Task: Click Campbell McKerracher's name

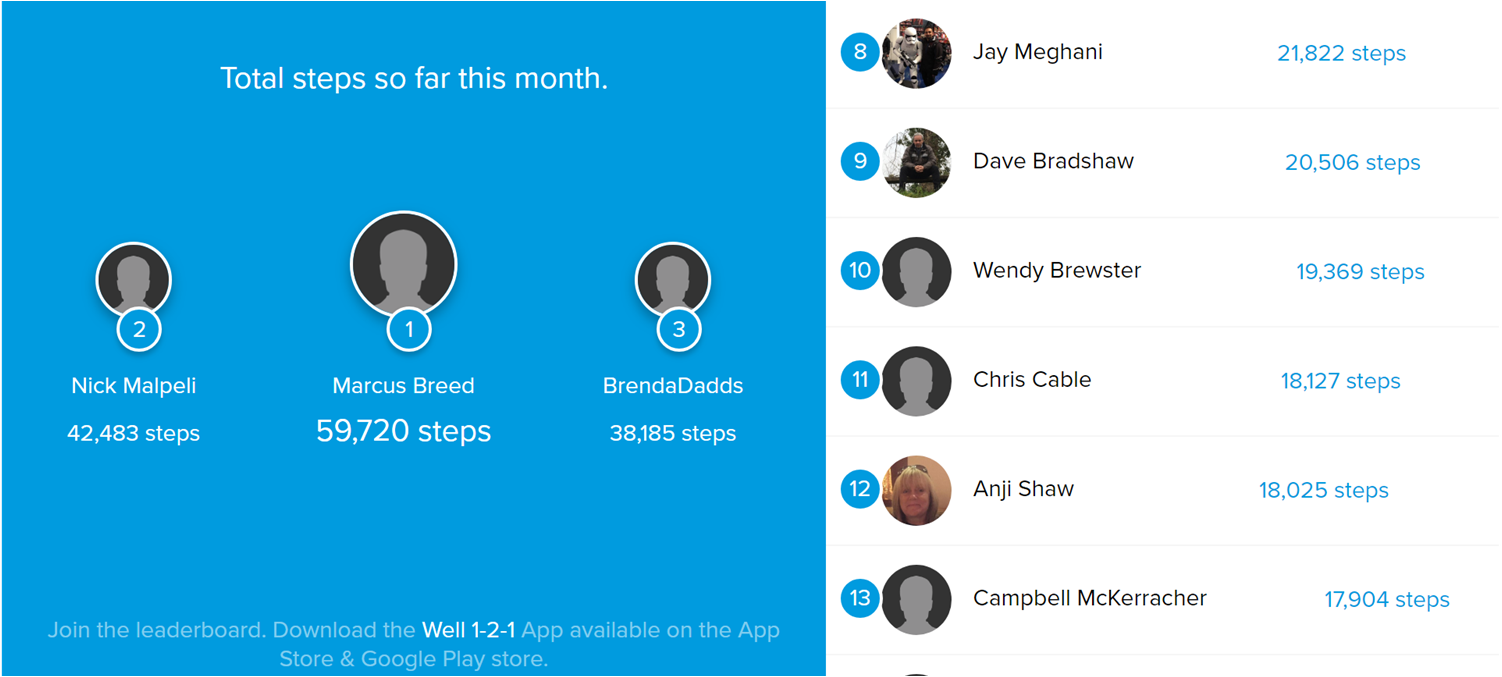Action: tap(1090, 598)
